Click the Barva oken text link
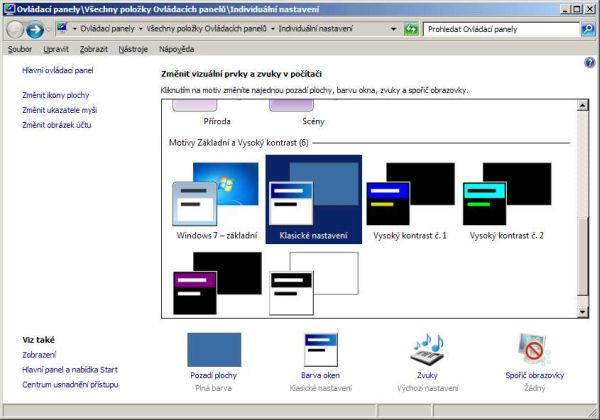Viewport: 600px width, 420px height. [x=321, y=376]
